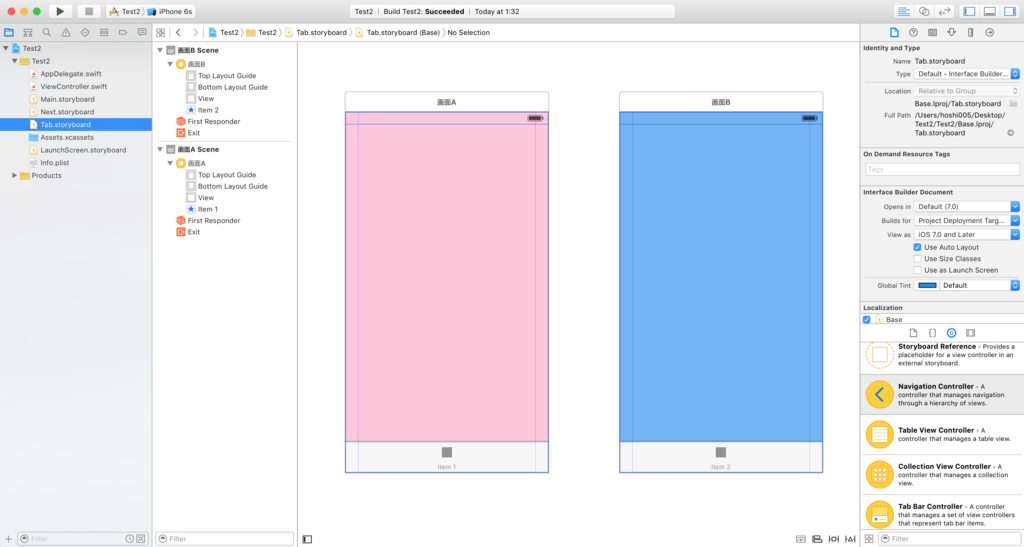Screen dimensions: 1024x547
Task: Stop the running build
Action: pyautogui.click(x=89, y=11)
